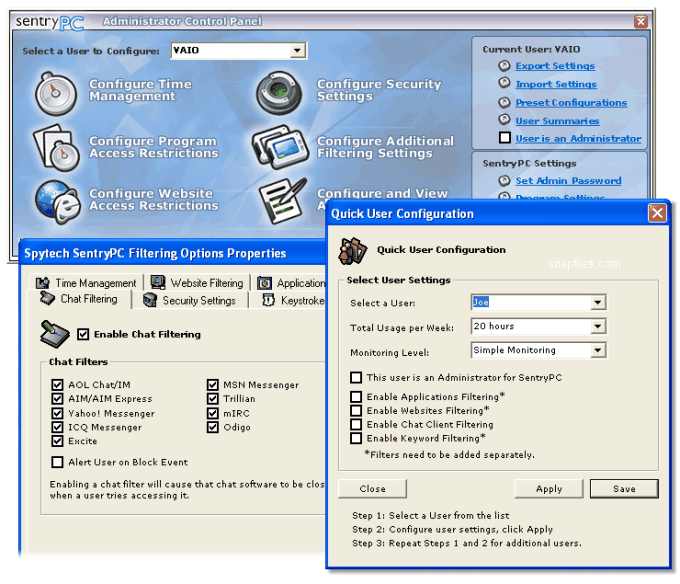The image size is (680, 584).
Task: Open the Monitoring Level dropdown
Action: pyautogui.click(x=598, y=350)
